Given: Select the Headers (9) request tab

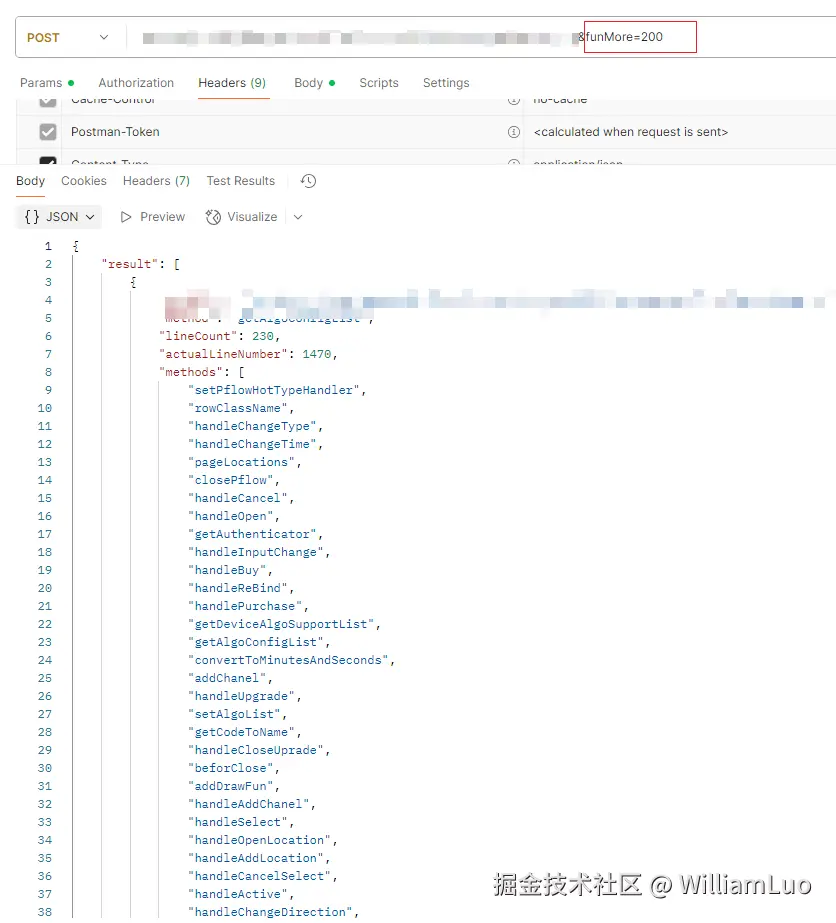Looking at the screenshot, I should (232, 83).
